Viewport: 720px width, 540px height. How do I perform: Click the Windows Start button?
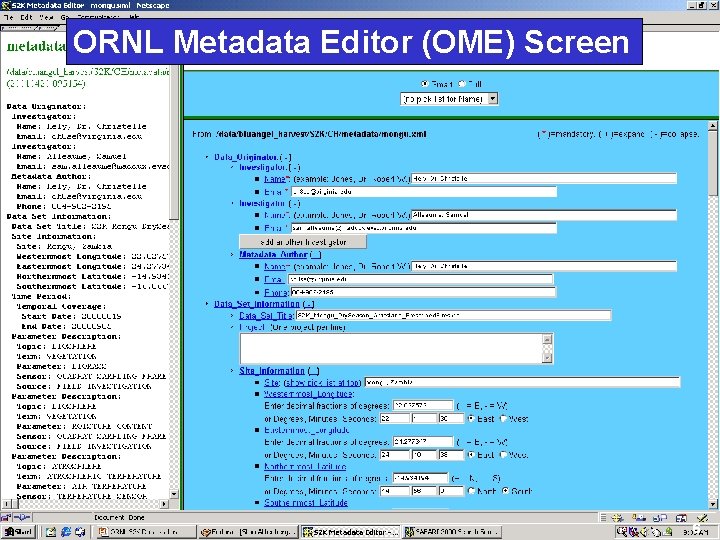[18, 532]
